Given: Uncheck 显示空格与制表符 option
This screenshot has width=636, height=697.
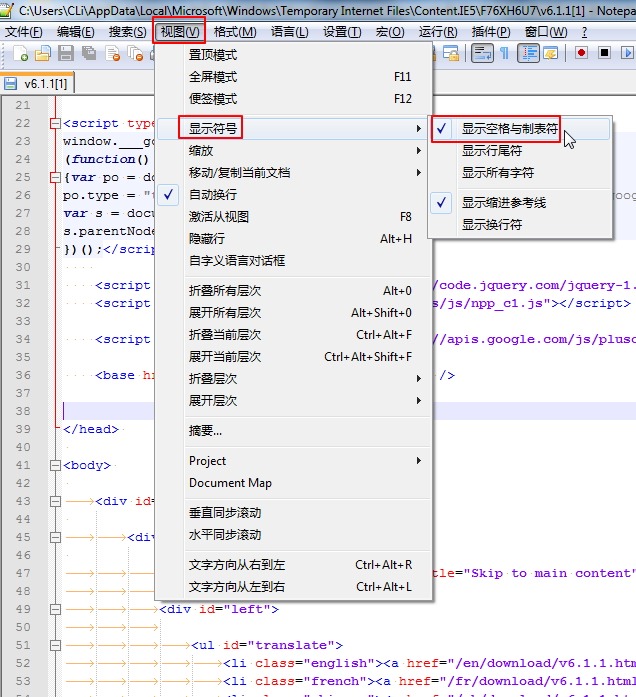Looking at the screenshot, I should [509, 129].
